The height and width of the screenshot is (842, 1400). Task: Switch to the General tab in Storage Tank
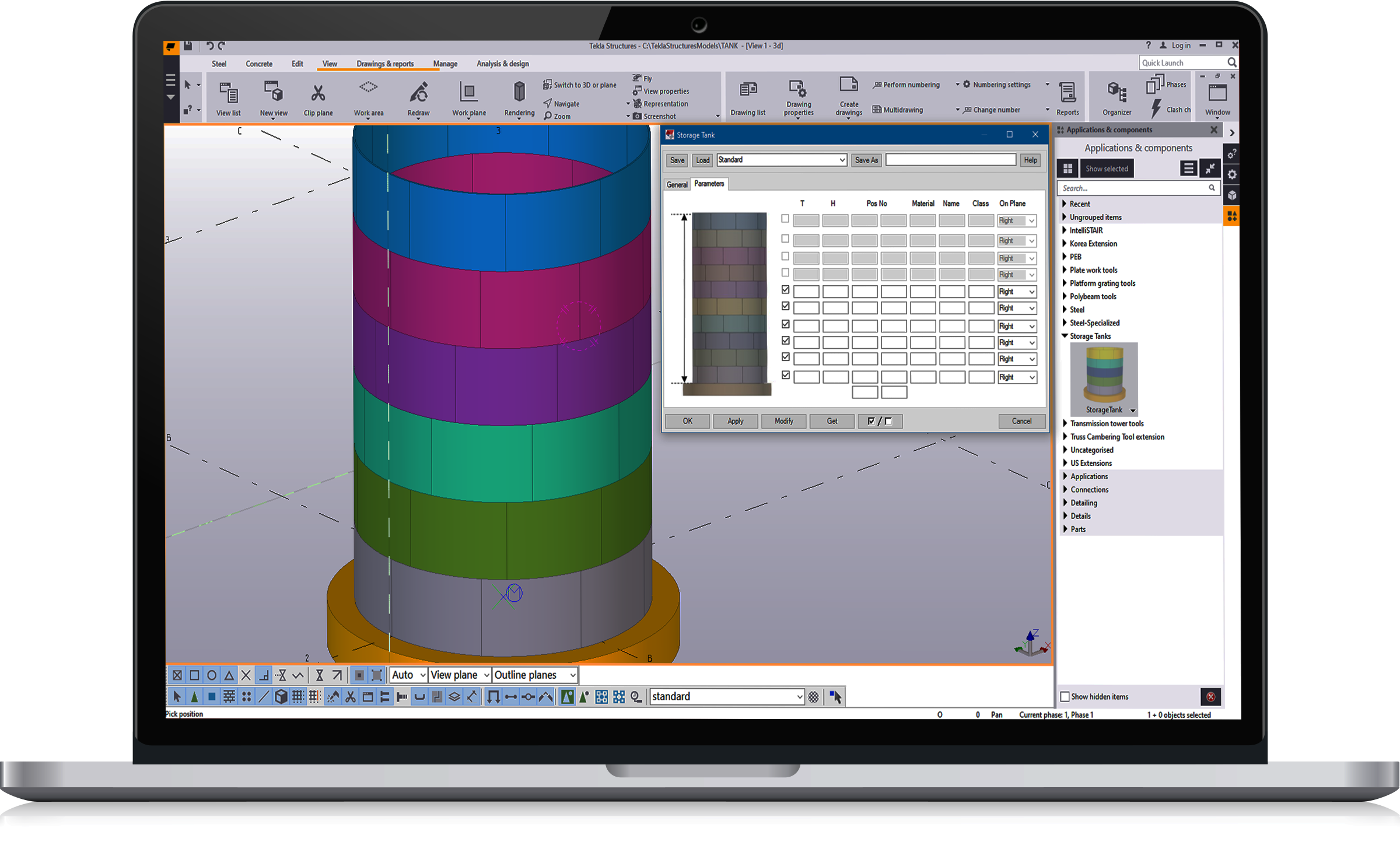click(x=677, y=184)
